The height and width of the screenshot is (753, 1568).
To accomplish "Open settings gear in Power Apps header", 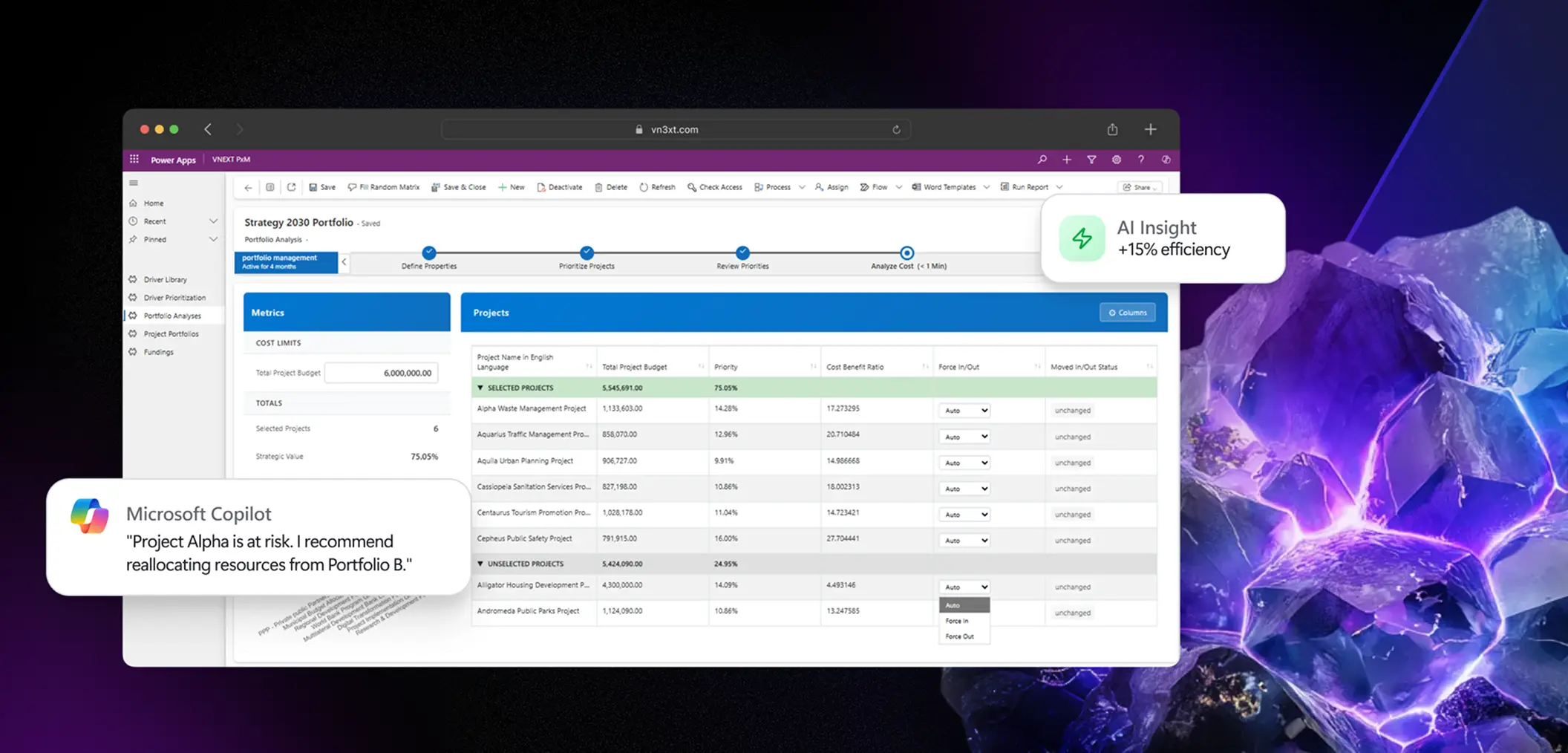I will coord(1116,160).
